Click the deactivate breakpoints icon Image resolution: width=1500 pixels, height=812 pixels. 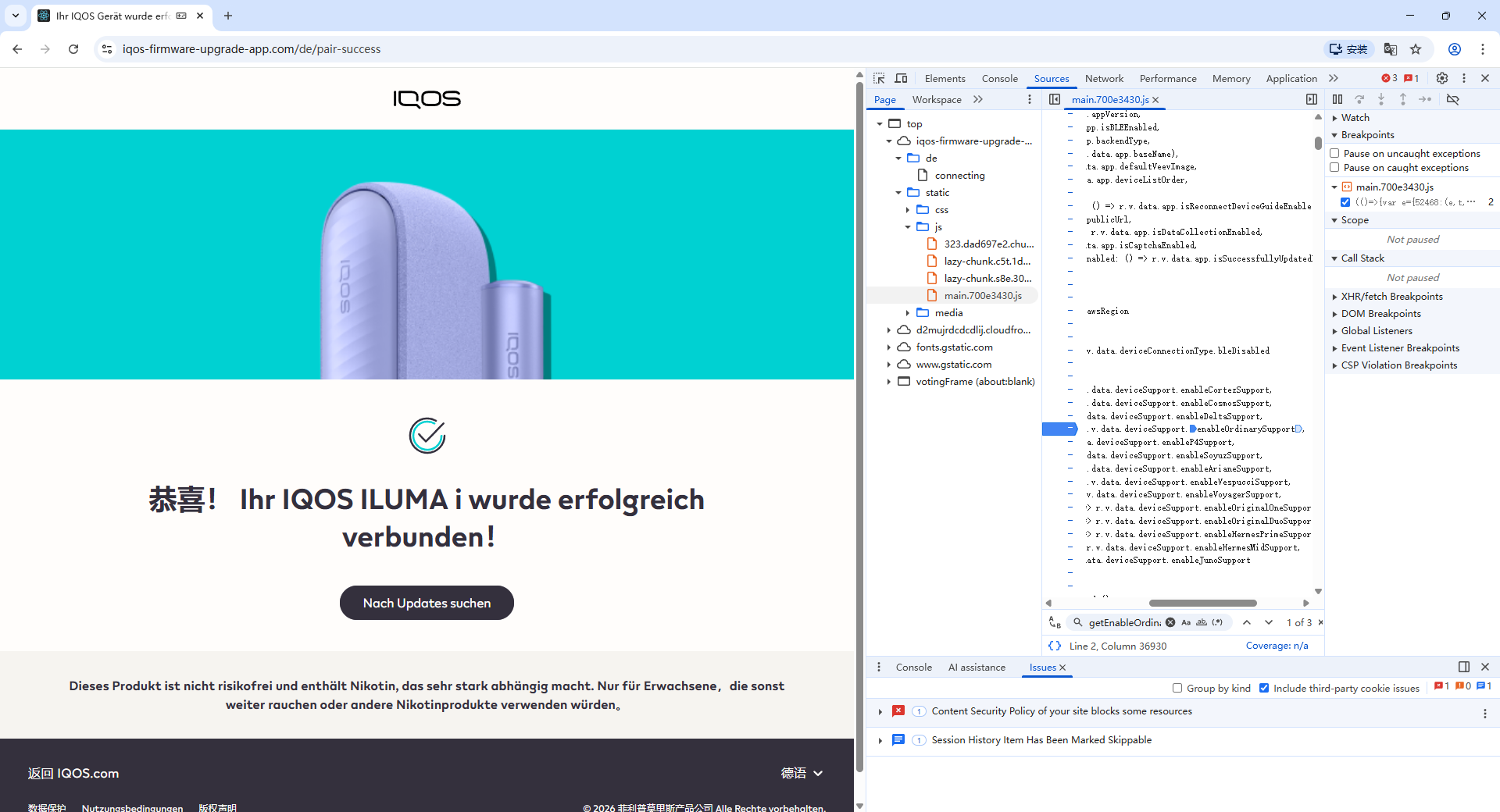[1453, 99]
